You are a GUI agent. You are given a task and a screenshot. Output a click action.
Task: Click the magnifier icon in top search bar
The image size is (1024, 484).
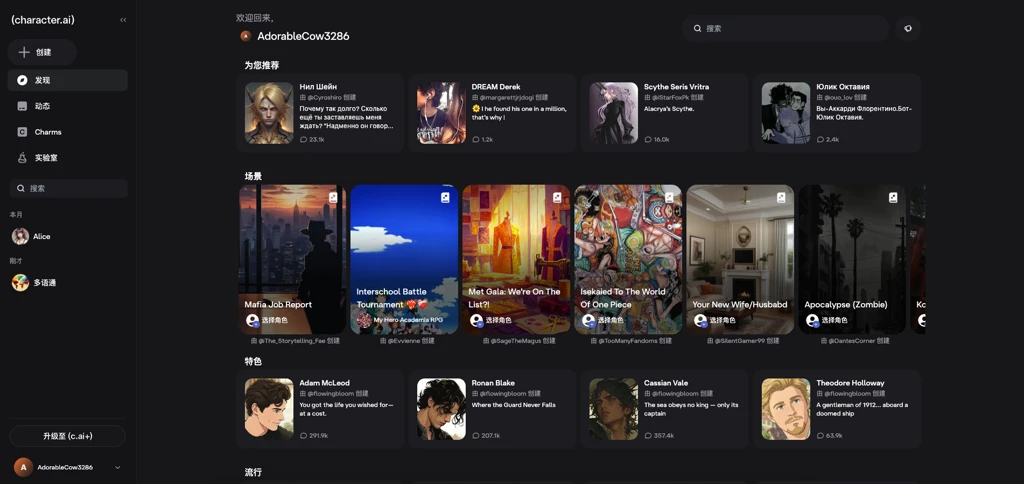(697, 29)
